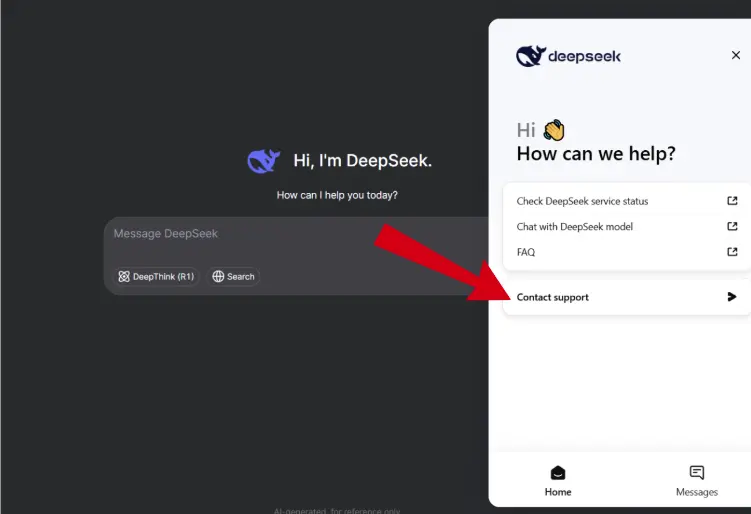751x514 pixels.
Task: Click the Home tab icon
Action: [558, 473]
